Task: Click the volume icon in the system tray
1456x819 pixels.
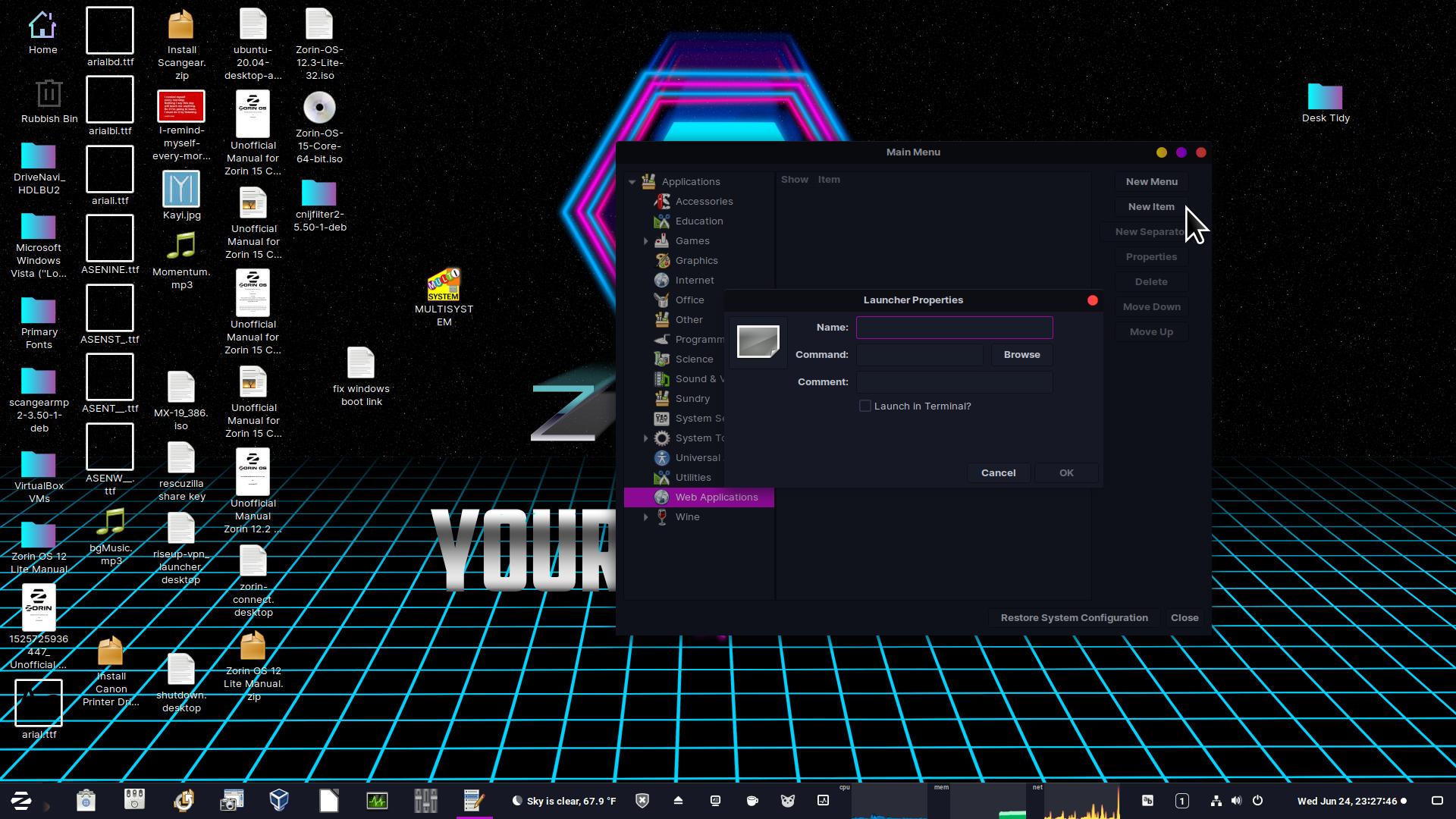Action: coord(1236,801)
